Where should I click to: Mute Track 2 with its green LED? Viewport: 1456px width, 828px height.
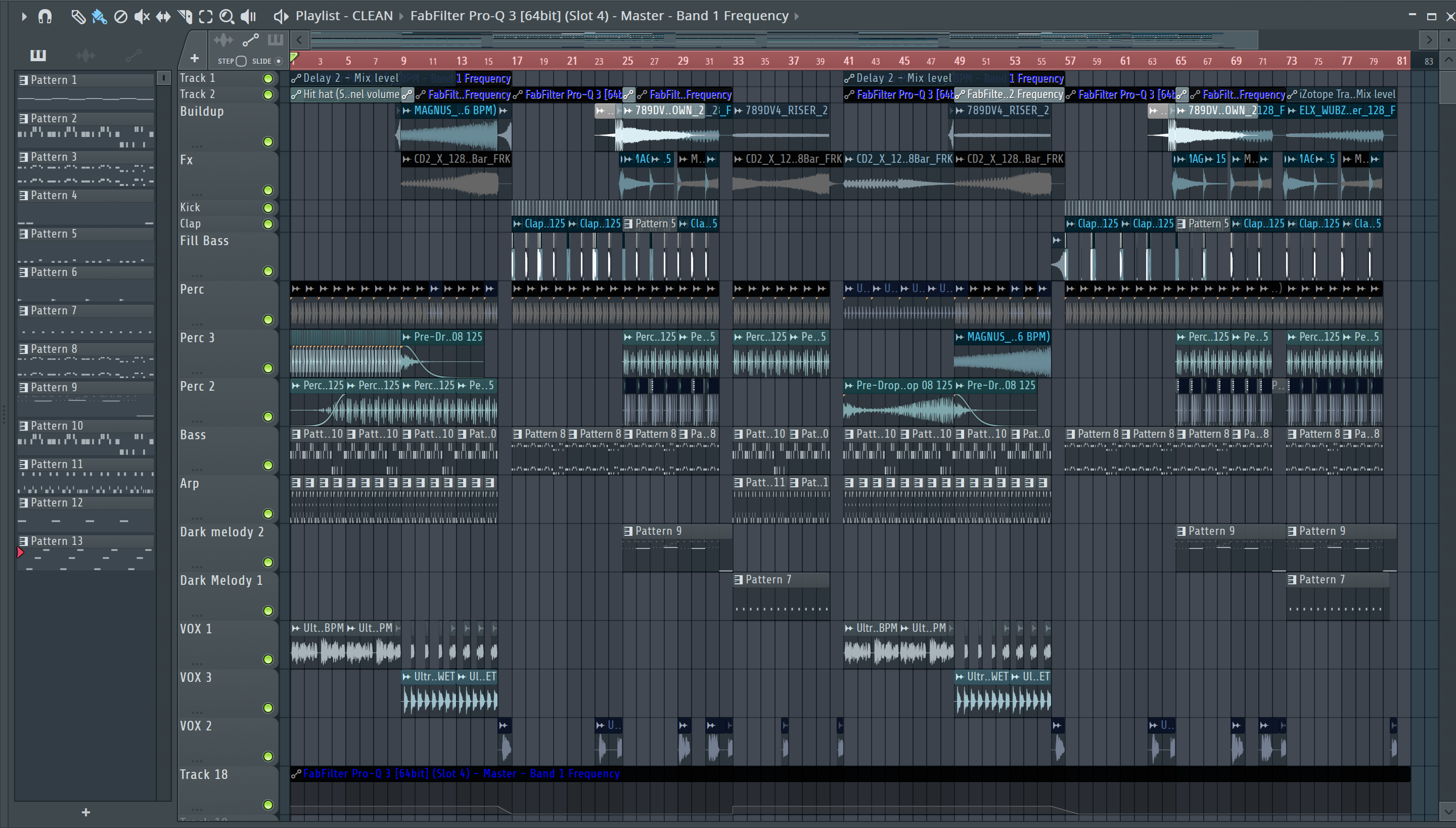point(268,95)
